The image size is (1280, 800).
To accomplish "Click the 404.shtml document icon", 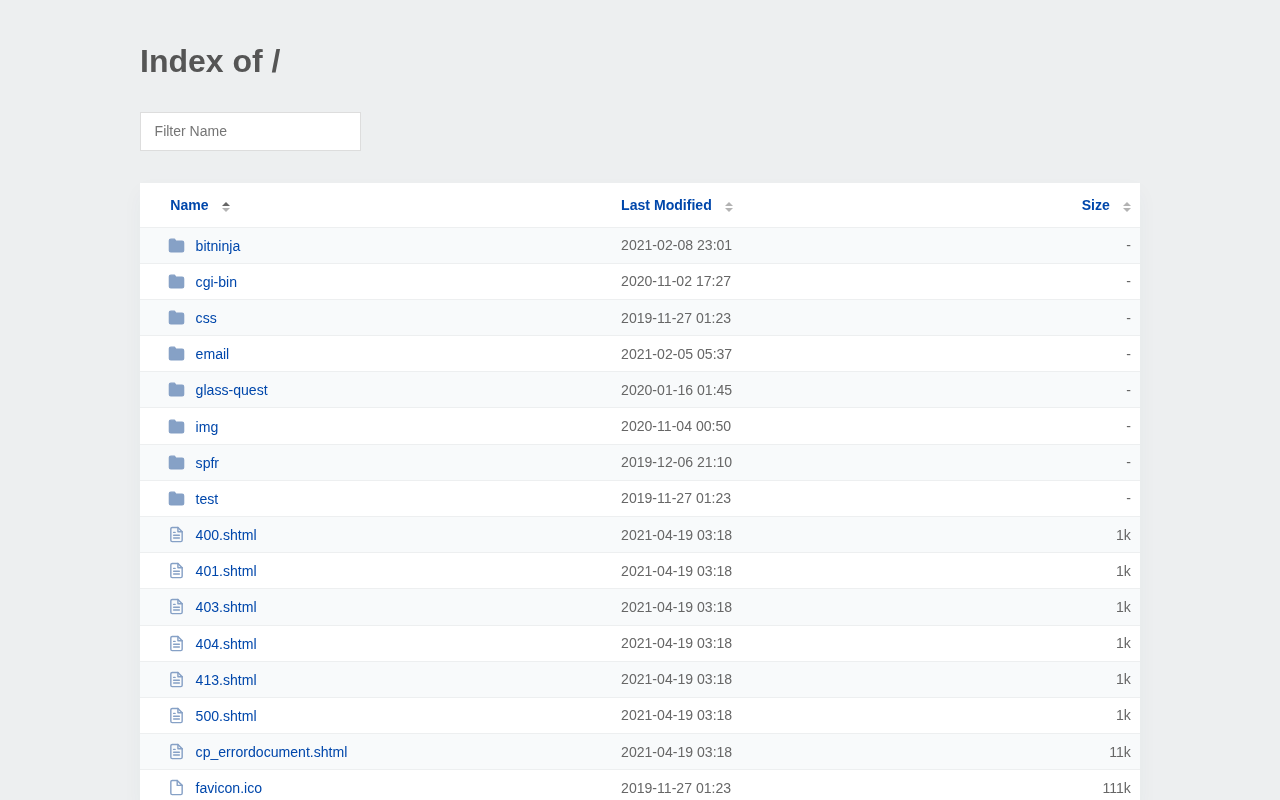I will coord(176,644).
